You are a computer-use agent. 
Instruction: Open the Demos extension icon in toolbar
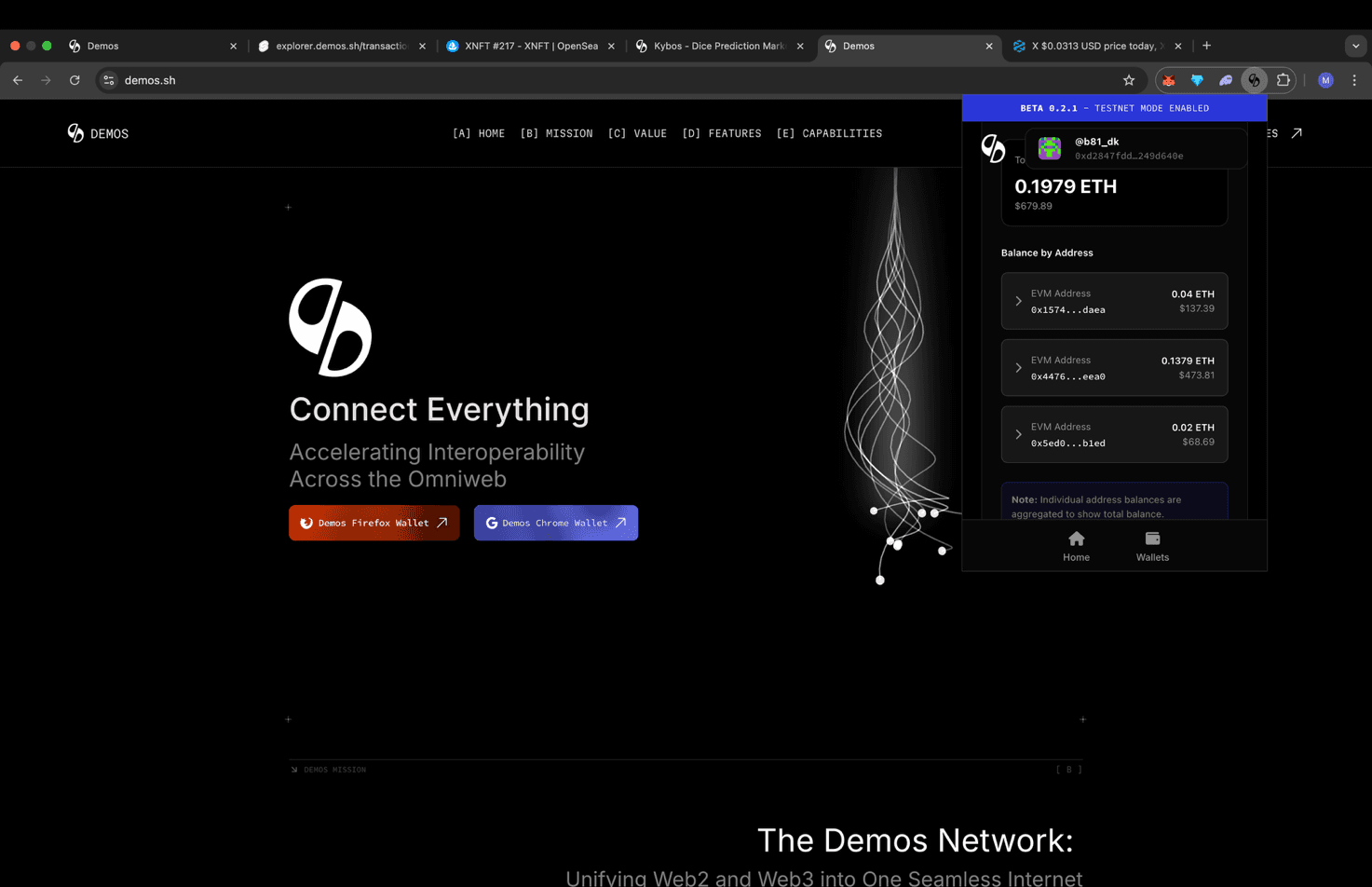point(1254,80)
